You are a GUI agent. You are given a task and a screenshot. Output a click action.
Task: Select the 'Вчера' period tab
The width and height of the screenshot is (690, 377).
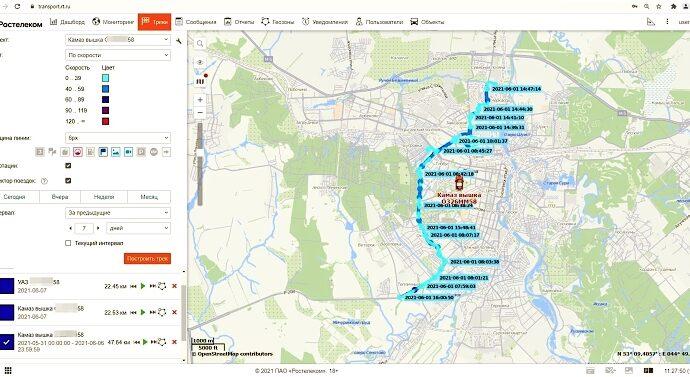click(x=60, y=197)
